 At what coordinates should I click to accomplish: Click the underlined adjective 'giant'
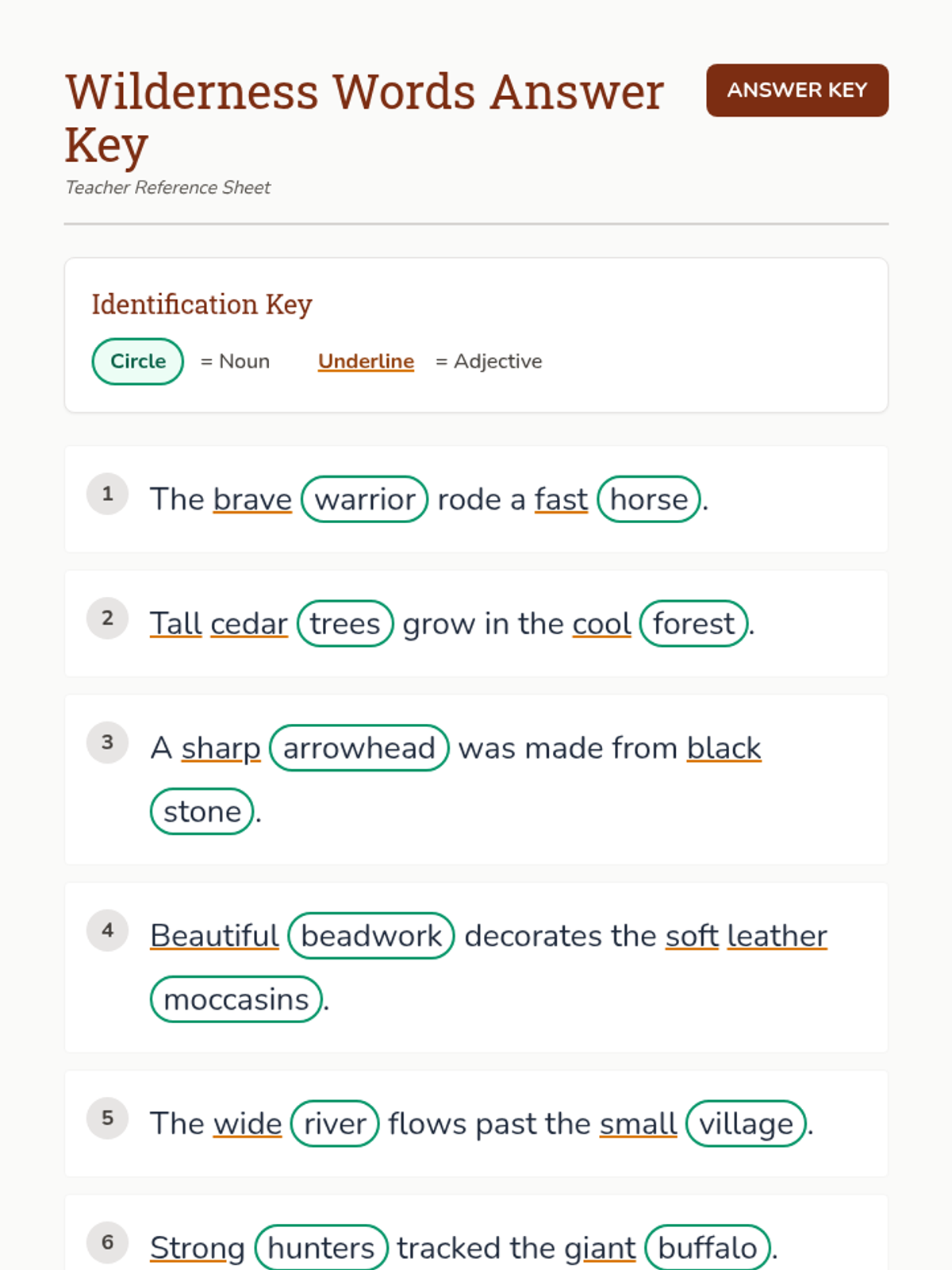tap(600, 1248)
